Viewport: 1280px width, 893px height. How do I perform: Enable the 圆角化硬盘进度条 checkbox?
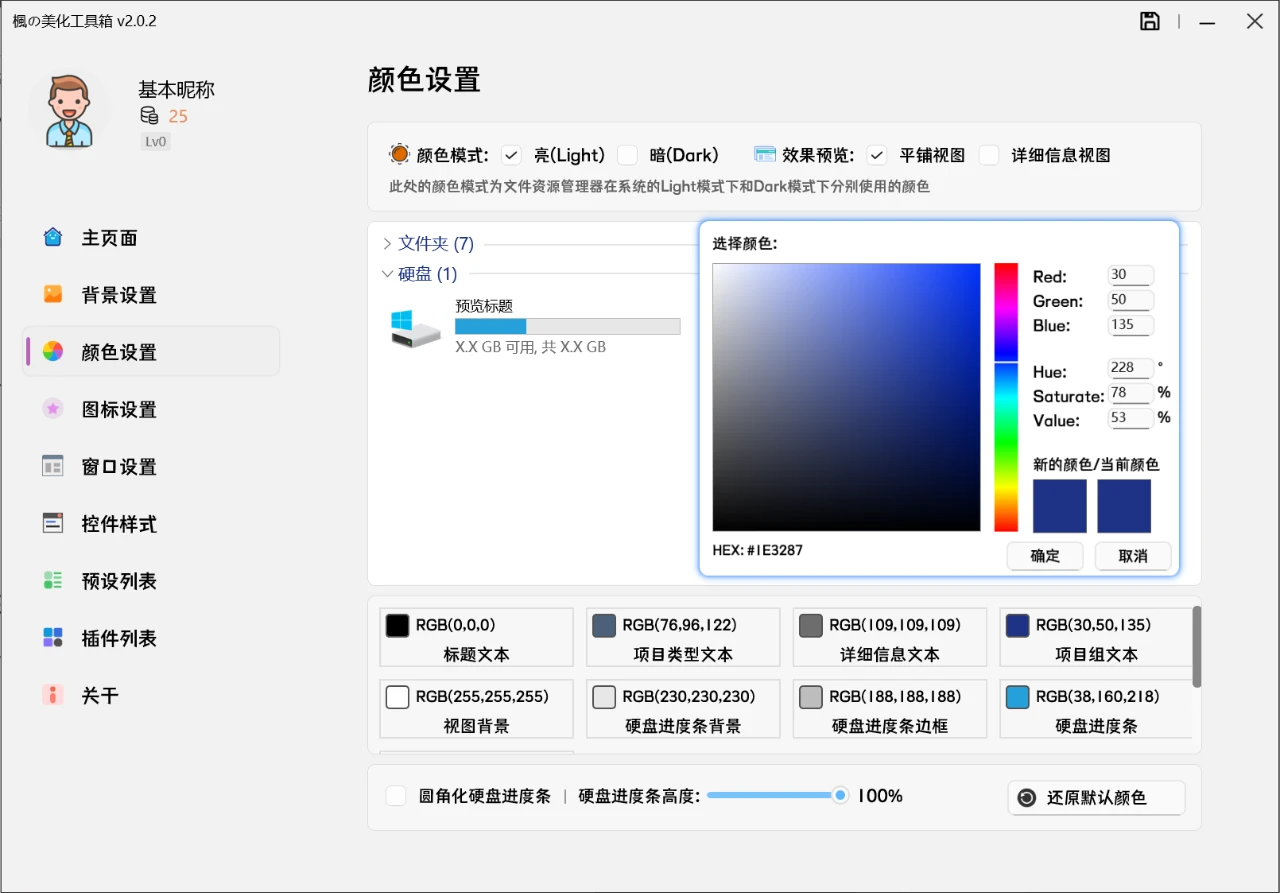coord(396,796)
